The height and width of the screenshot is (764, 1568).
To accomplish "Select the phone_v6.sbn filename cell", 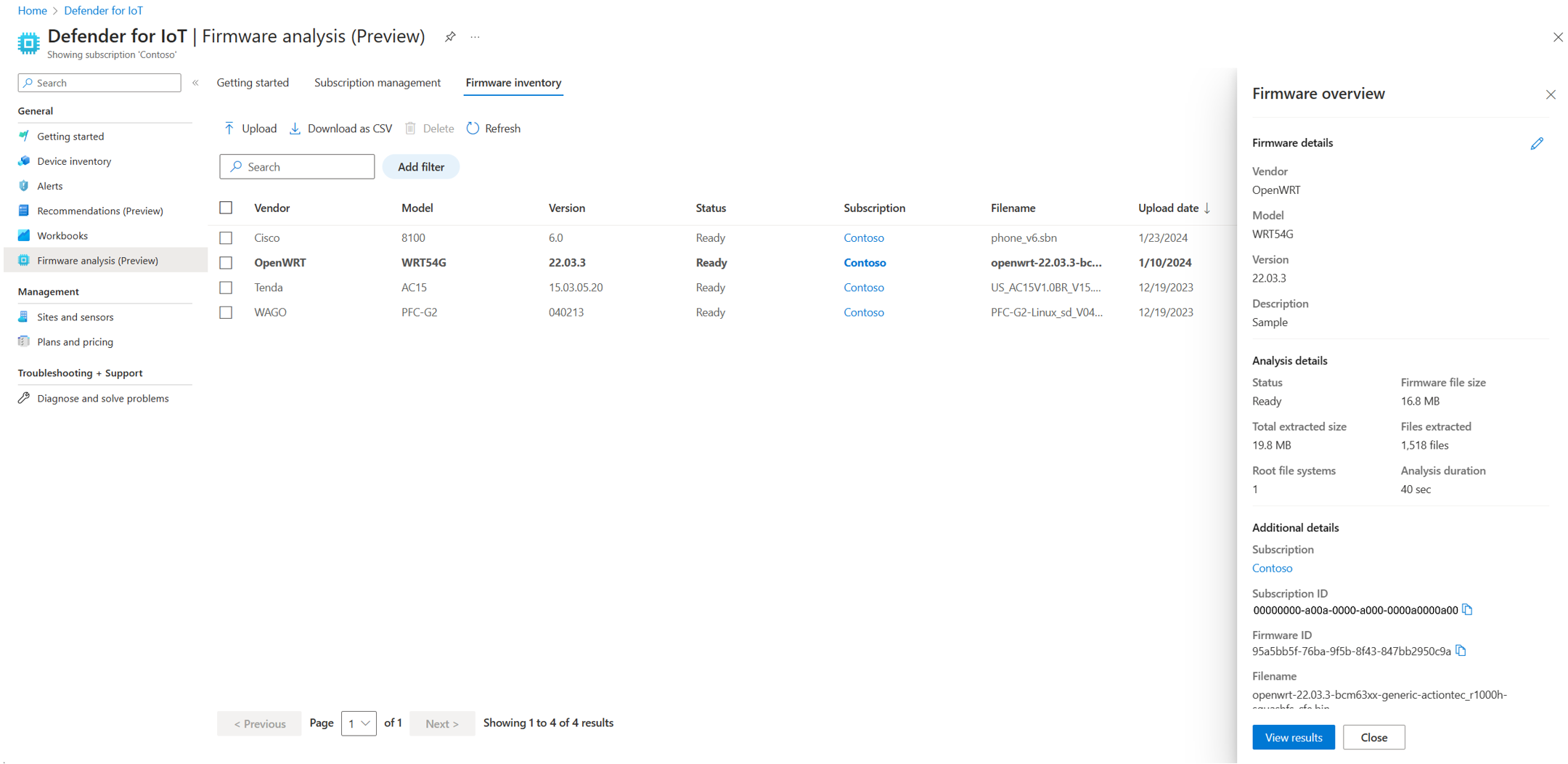I will 1024,237.
